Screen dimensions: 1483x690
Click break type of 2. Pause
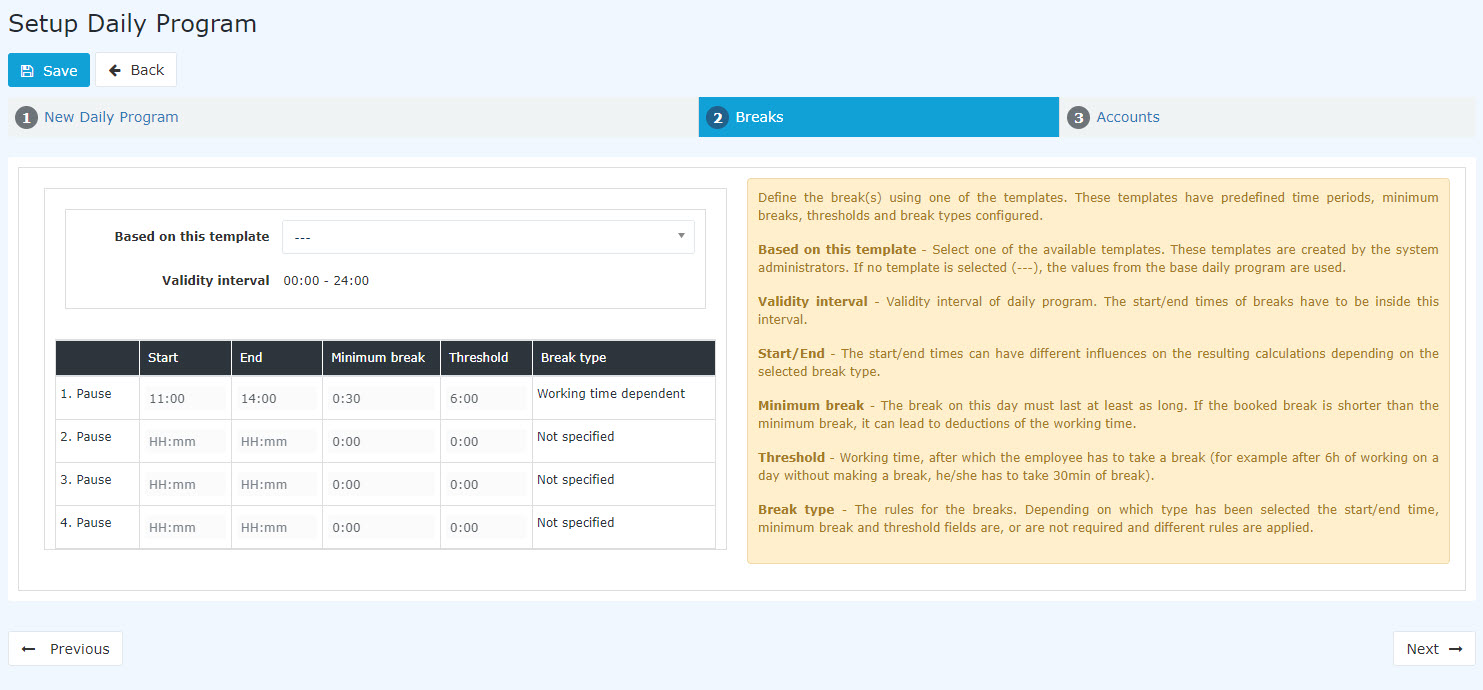(x=575, y=437)
